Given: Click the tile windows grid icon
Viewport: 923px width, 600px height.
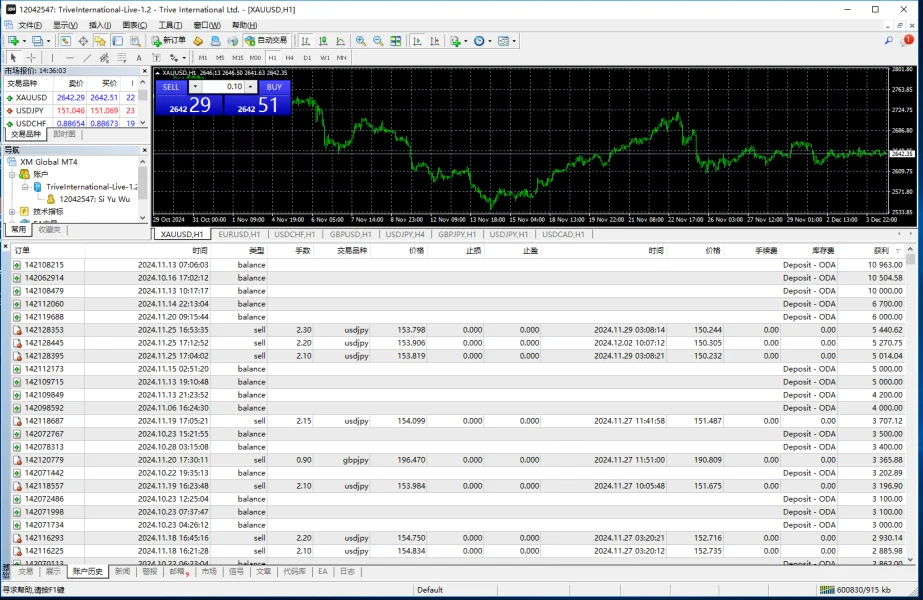Looking at the screenshot, I should (396, 41).
